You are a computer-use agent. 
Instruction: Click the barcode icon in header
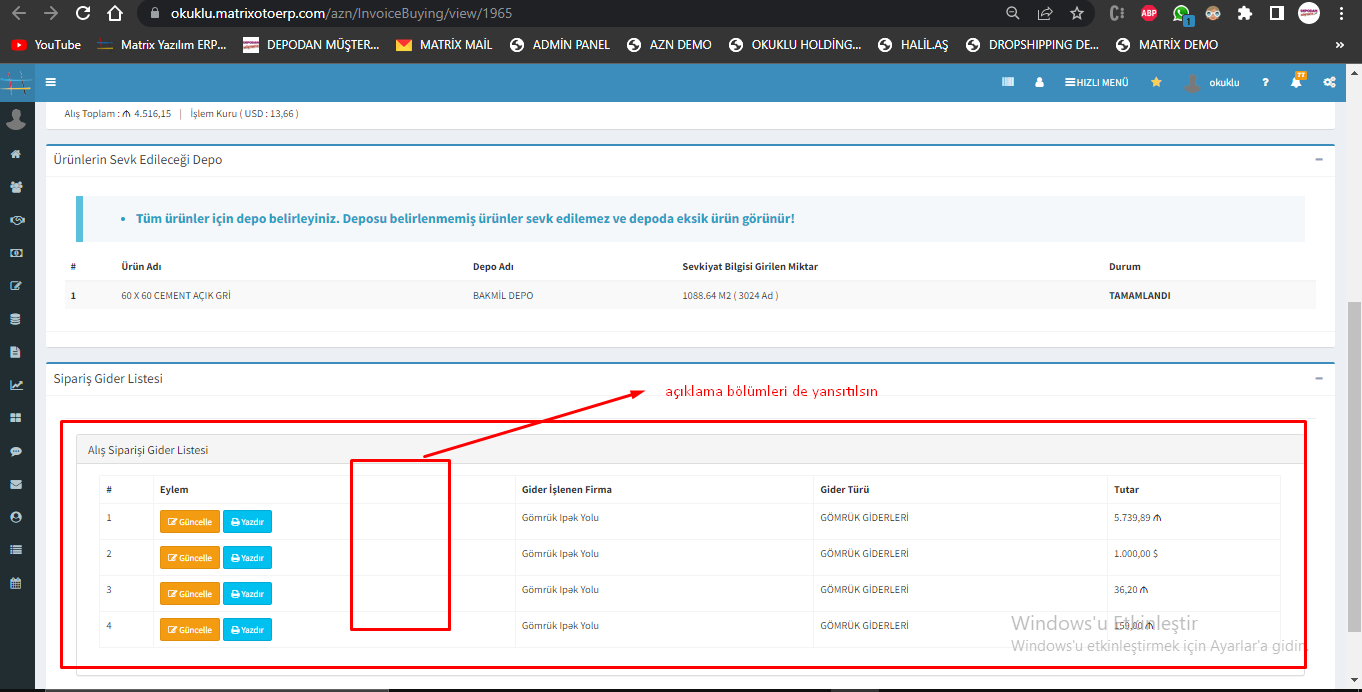click(1008, 83)
